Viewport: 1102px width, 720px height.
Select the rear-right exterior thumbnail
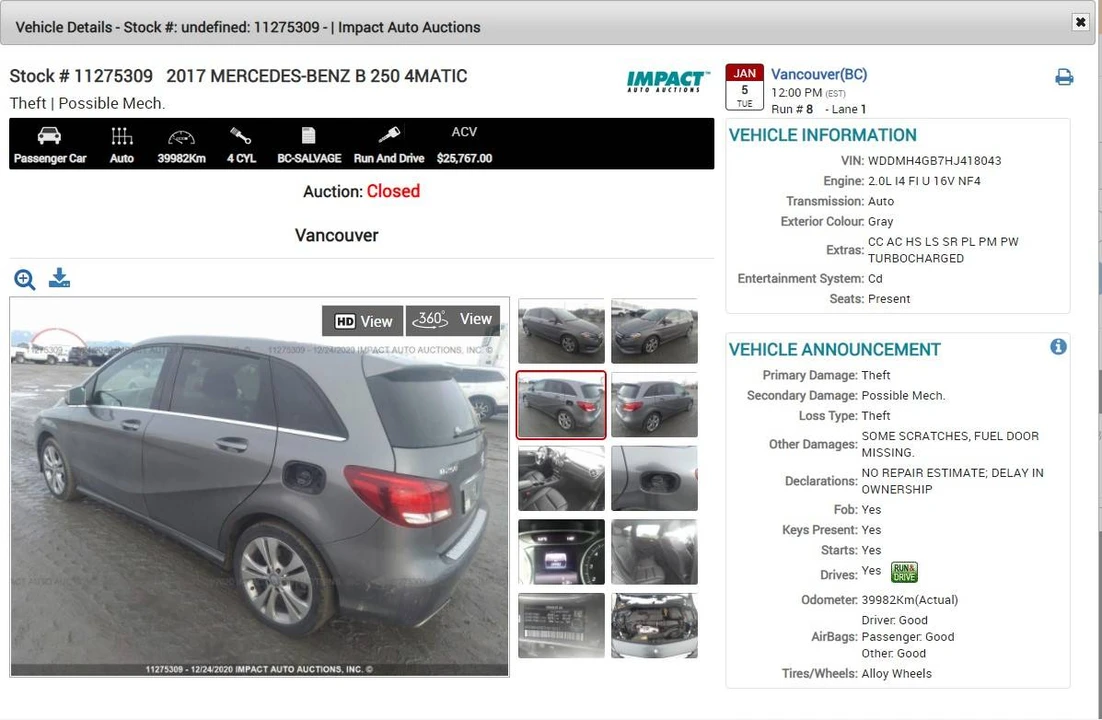(x=654, y=405)
